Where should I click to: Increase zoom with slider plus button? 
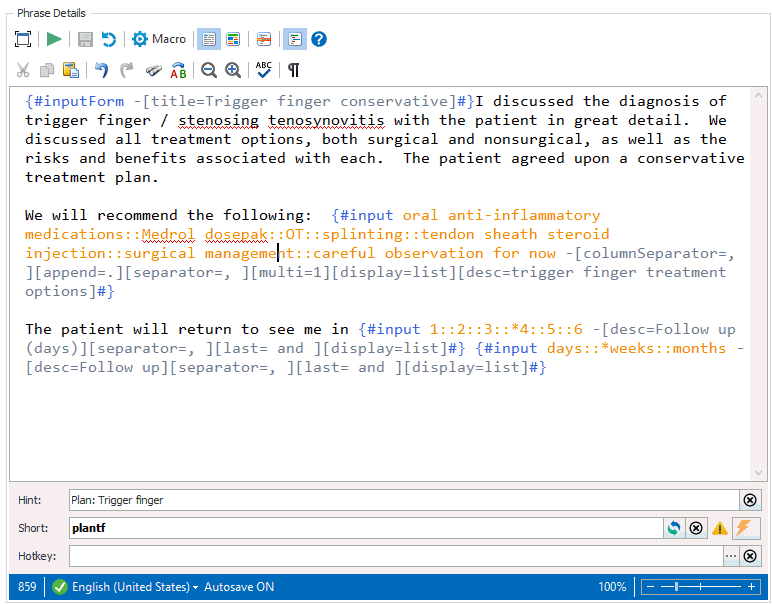tap(751, 587)
